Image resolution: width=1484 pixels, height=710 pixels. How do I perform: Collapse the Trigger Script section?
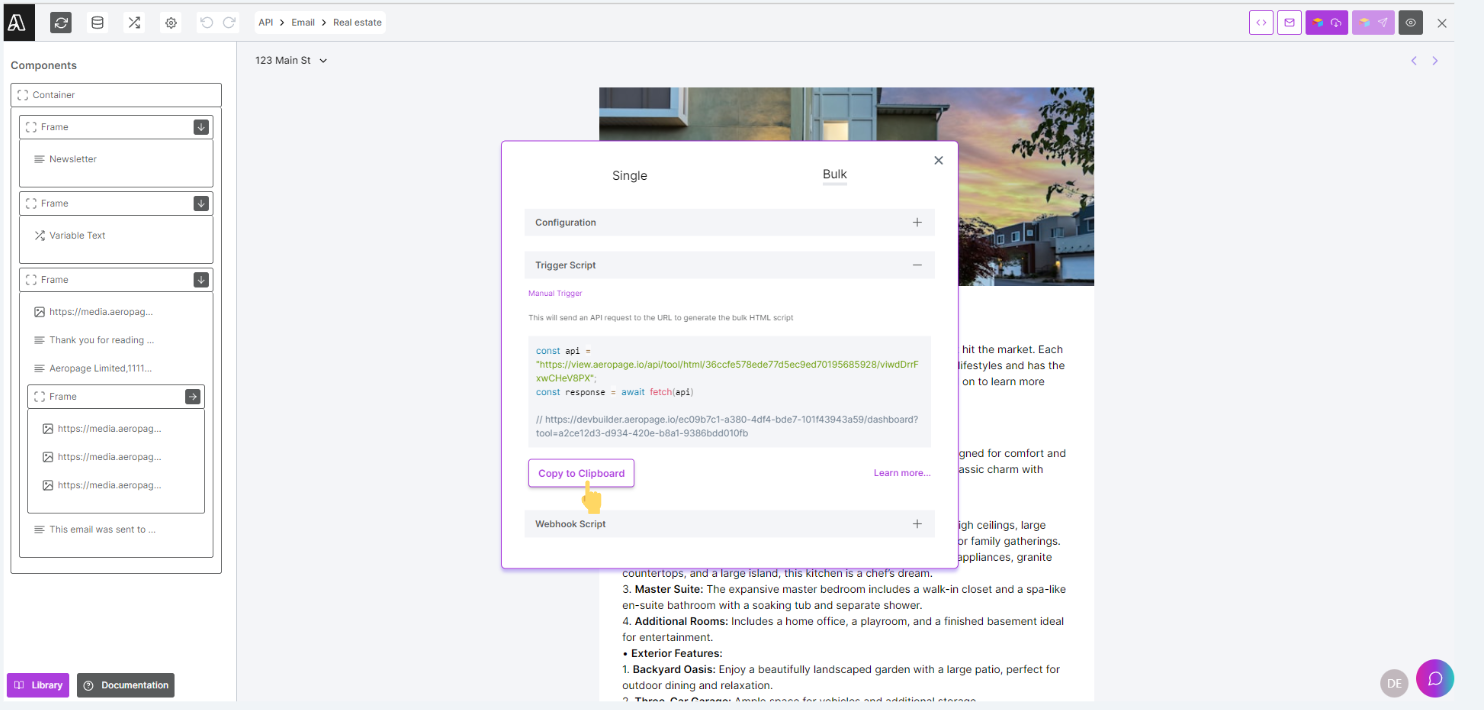[x=730, y=265]
